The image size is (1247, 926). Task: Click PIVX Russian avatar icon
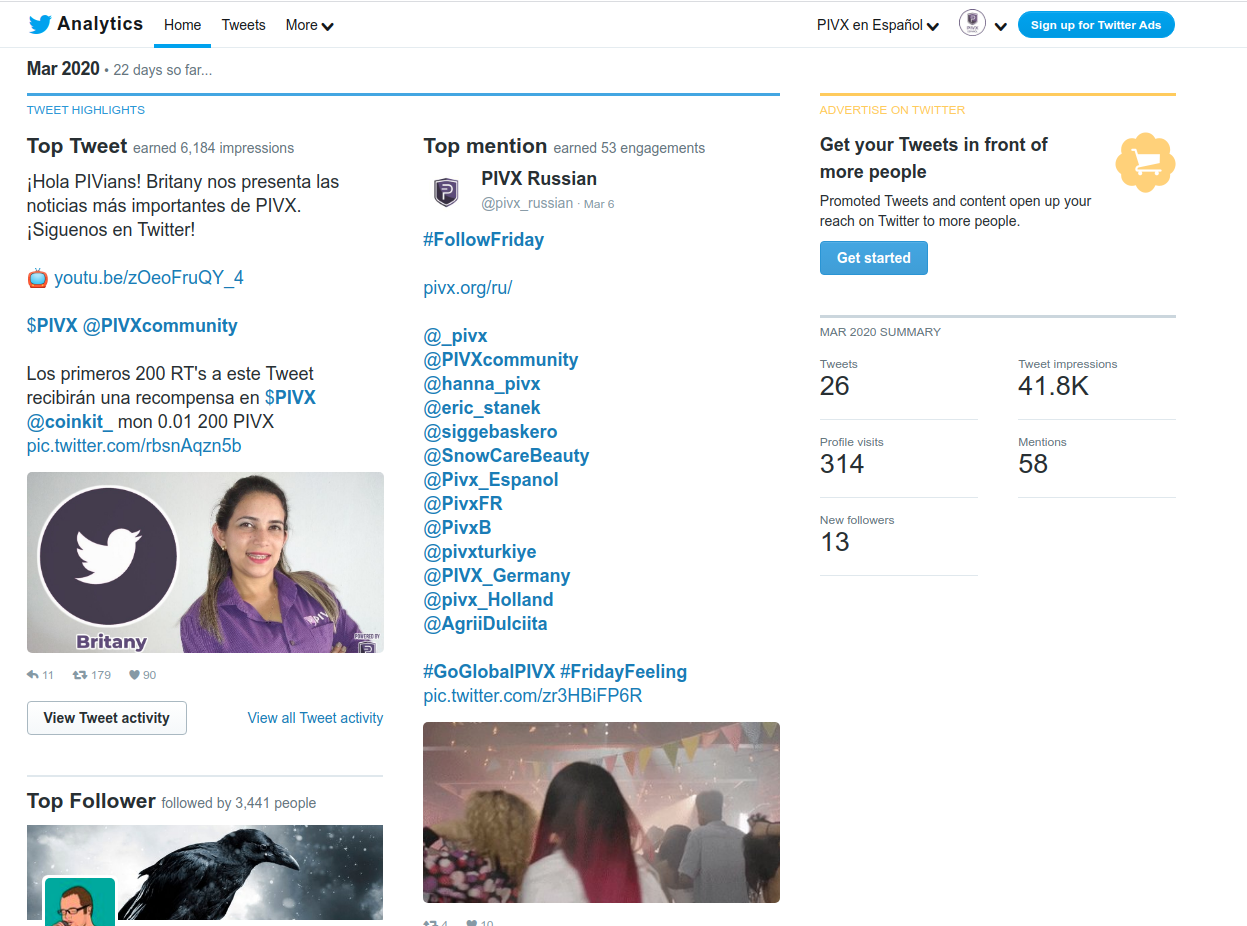(446, 192)
